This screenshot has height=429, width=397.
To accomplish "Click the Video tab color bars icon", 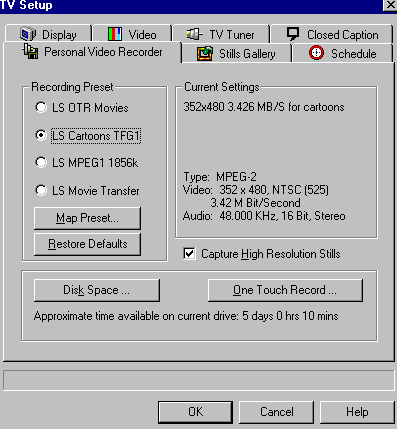I will [115, 34].
